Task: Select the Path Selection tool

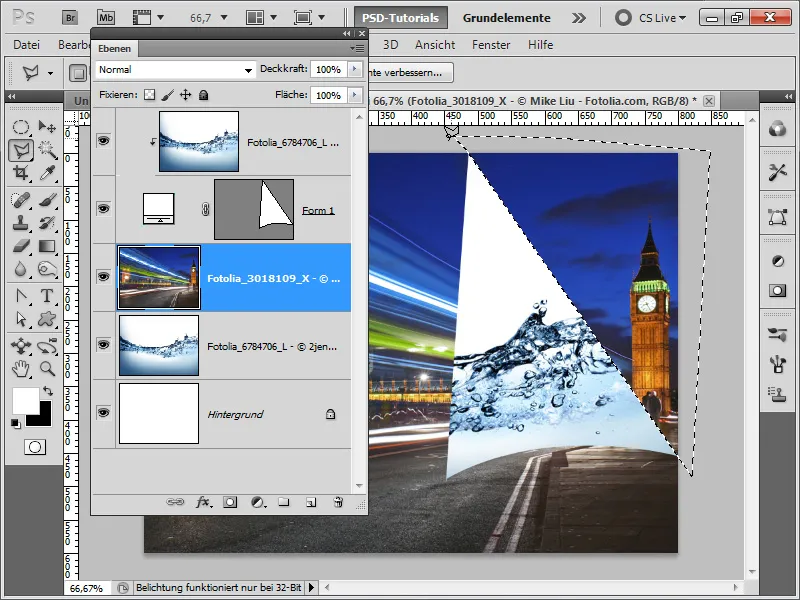Action: (20, 319)
